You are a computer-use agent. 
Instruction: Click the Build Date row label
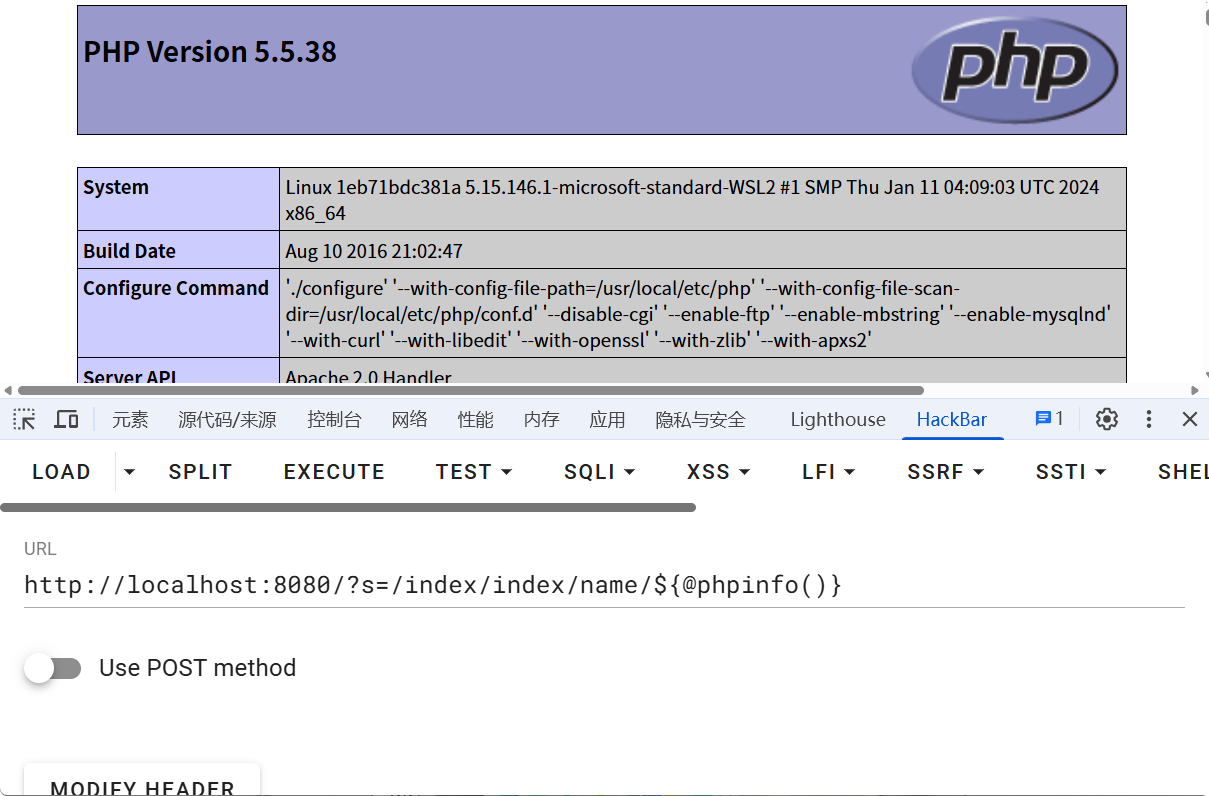tap(129, 251)
